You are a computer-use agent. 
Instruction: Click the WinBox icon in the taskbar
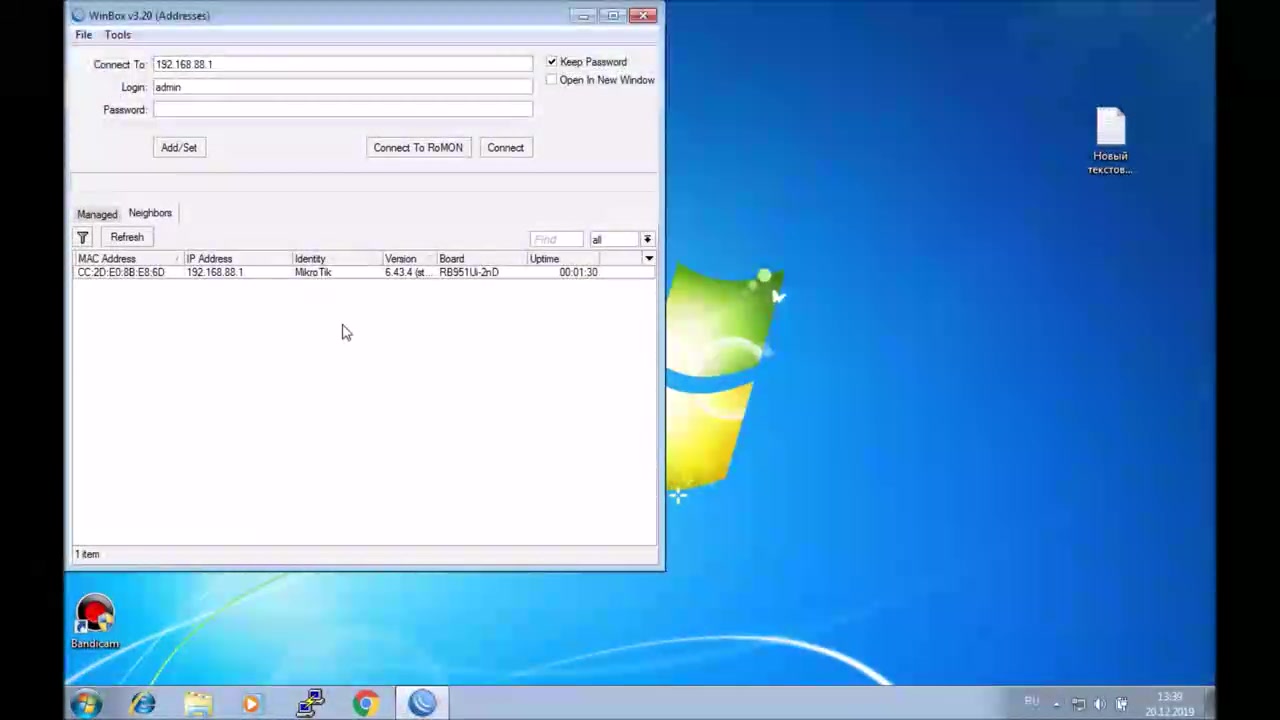(422, 704)
